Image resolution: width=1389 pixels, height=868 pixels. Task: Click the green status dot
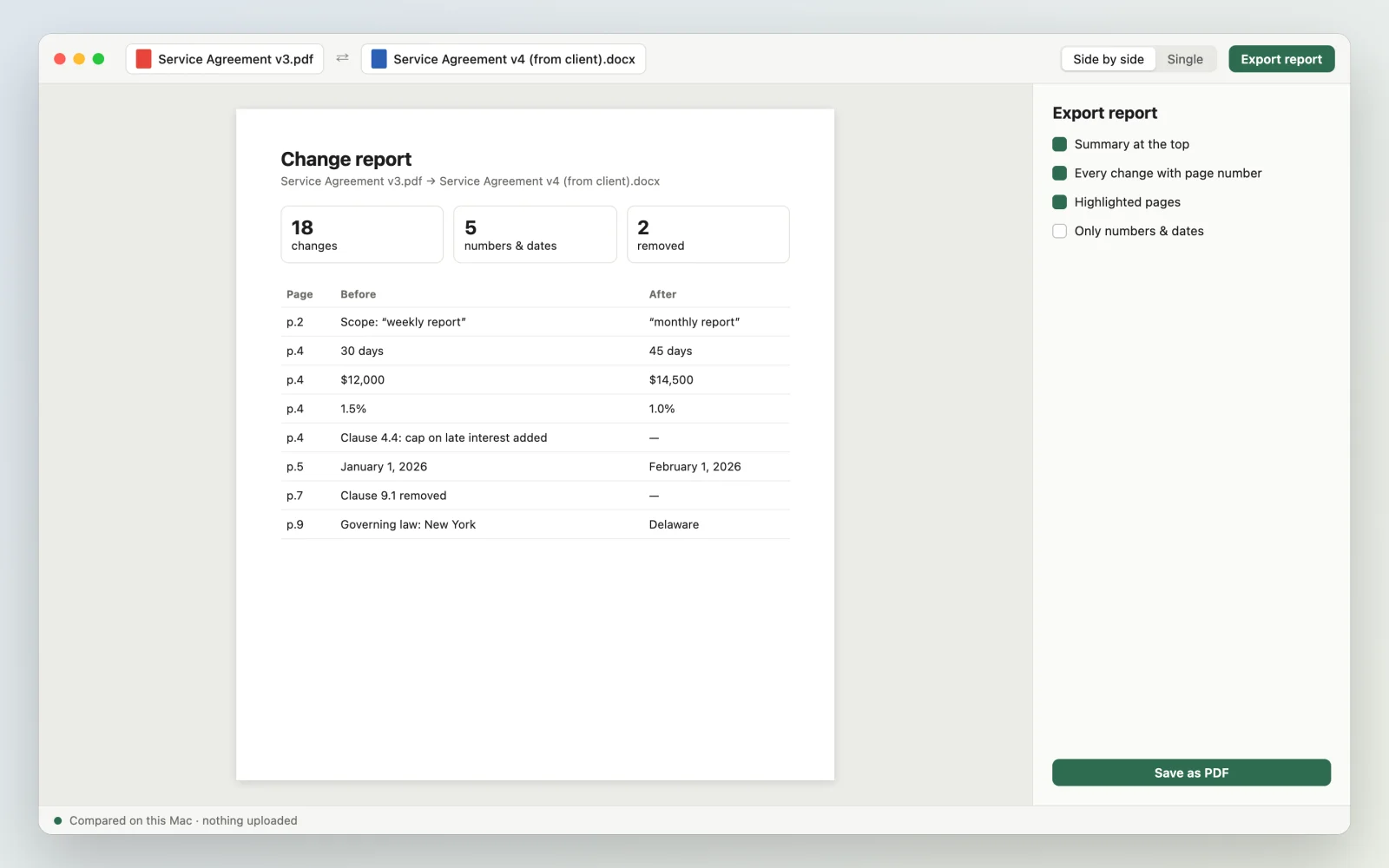pos(58,820)
